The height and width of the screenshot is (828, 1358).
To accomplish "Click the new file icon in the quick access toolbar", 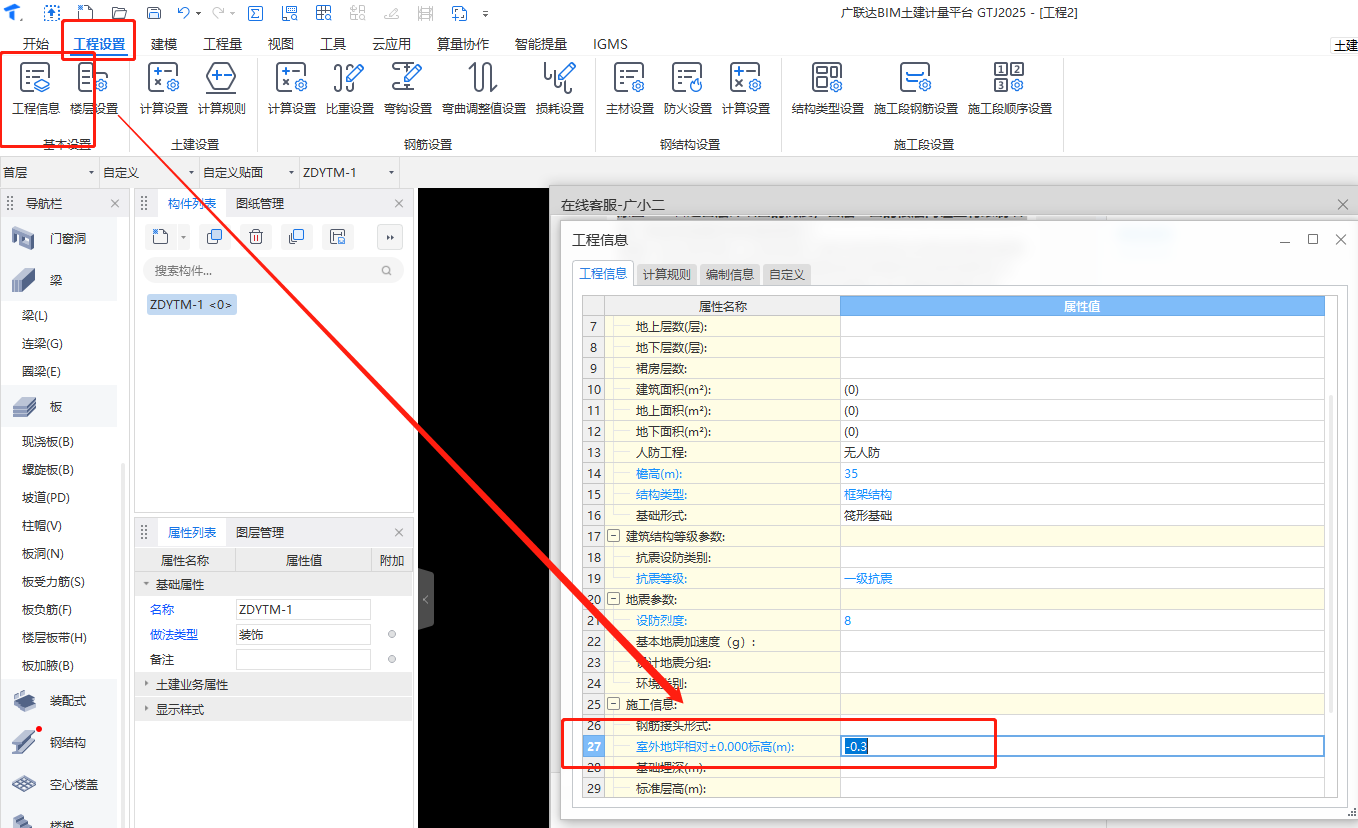I will coord(86,13).
